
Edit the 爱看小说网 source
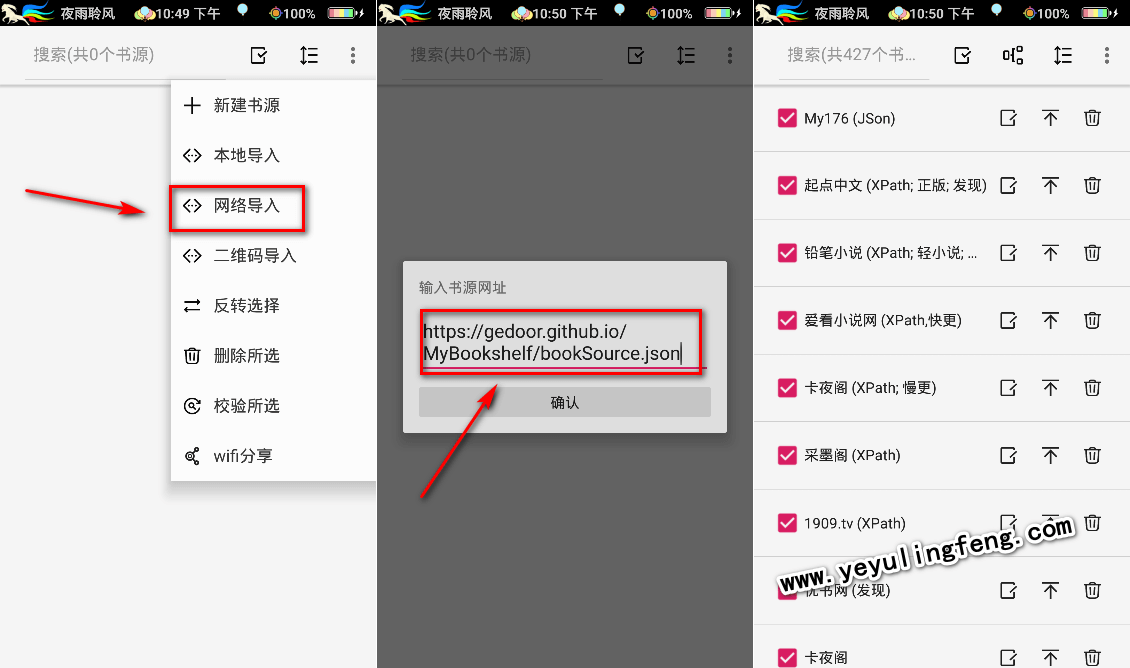[x=1009, y=320]
